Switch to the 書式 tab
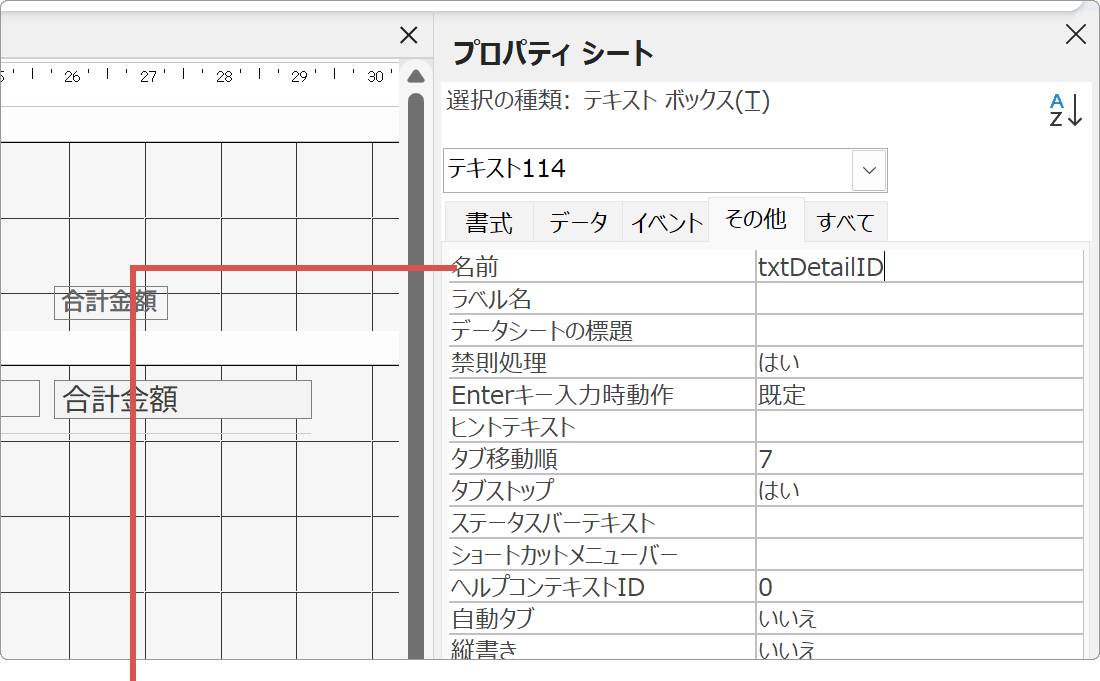The width and height of the screenshot is (1100, 681). tap(489, 221)
